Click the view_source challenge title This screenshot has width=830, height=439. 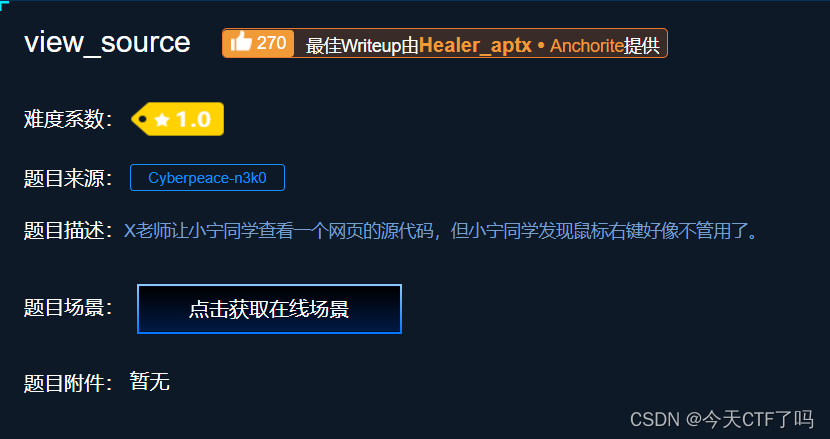107,42
